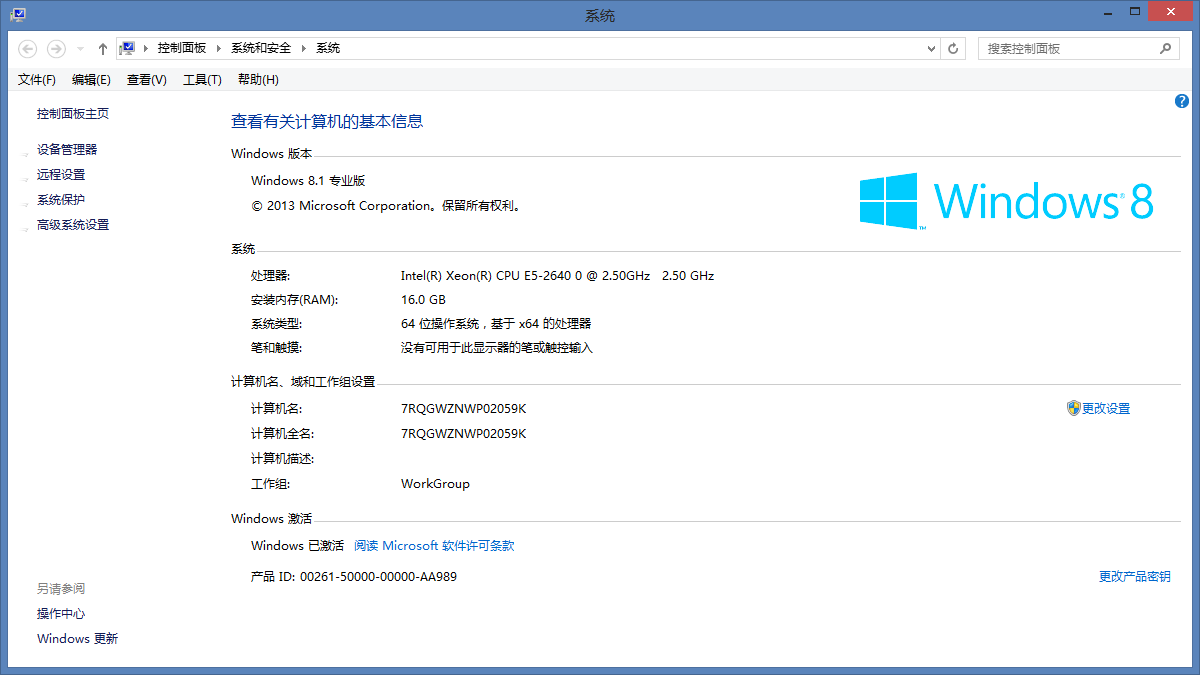The height and width of the screenshot is (675, 1200).
Task: Click the 16.0 GB installed memory value
Action: 423,300
